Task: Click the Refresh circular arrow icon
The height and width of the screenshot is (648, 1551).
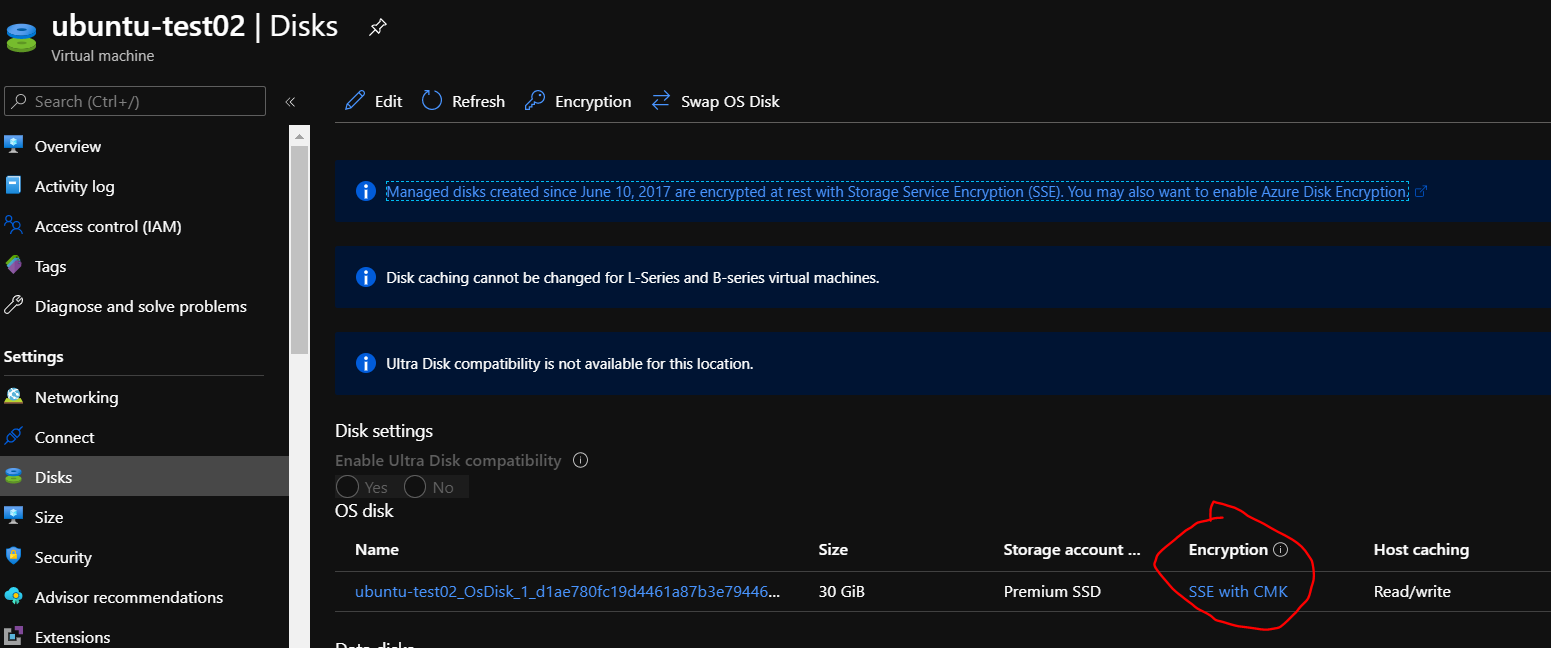Action: tap(432, 100)
